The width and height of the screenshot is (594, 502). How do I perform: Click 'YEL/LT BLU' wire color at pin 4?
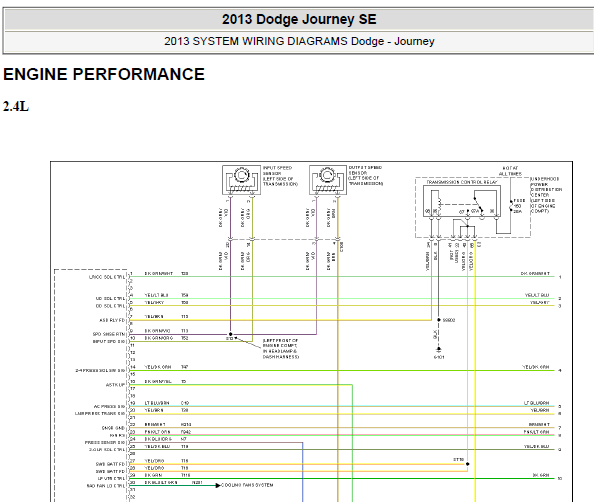(156, 295)
